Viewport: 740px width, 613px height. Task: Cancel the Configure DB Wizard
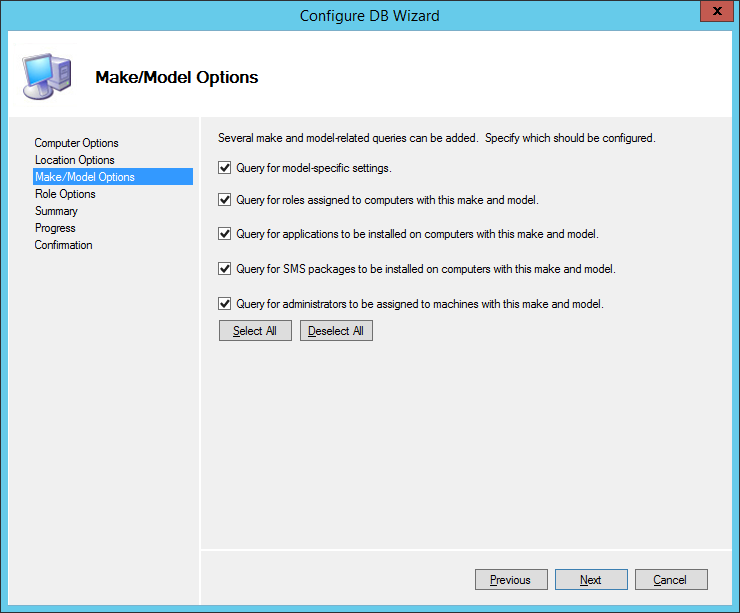click(670, 580)
